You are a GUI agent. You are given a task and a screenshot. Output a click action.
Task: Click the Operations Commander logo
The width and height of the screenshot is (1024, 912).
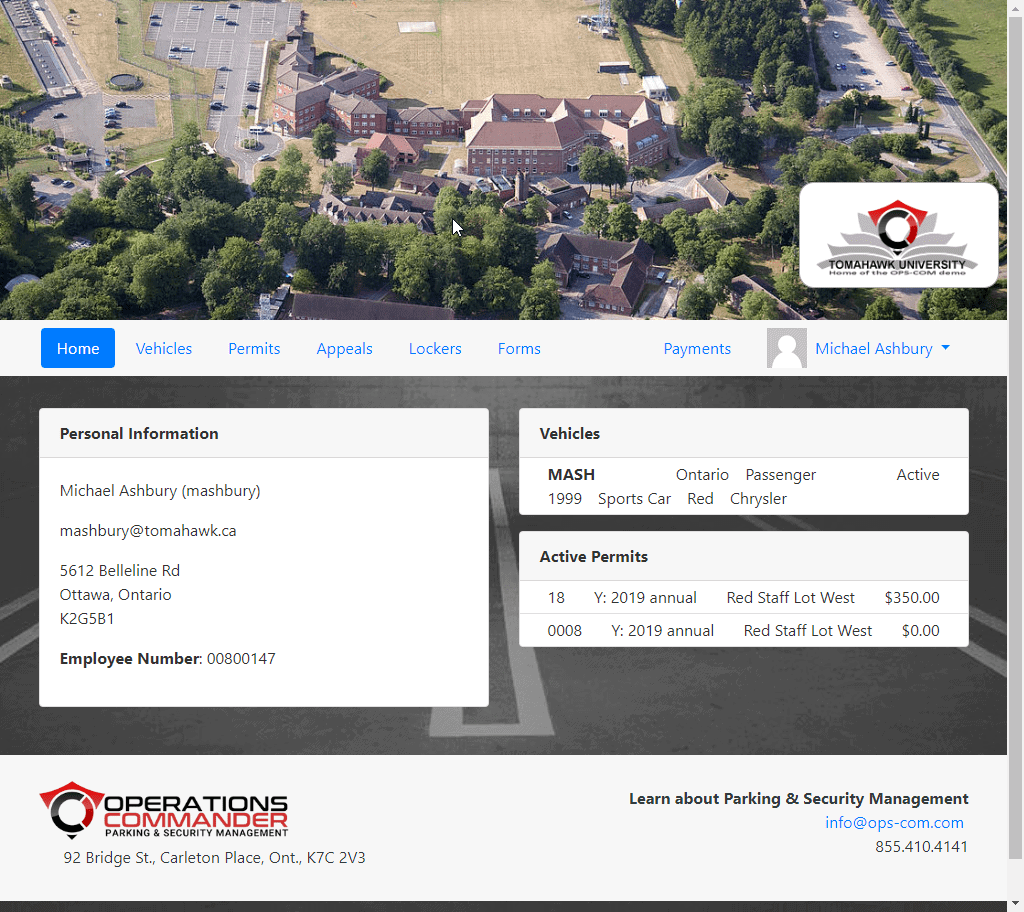pyautogui.click(x=163, y=809)
